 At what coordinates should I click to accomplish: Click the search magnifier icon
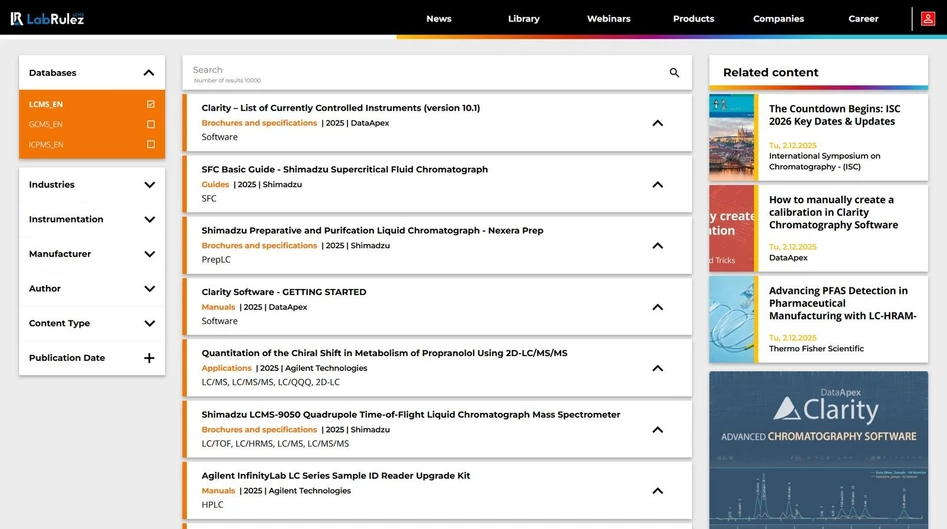pyautogui.click(x=674, y=73)
